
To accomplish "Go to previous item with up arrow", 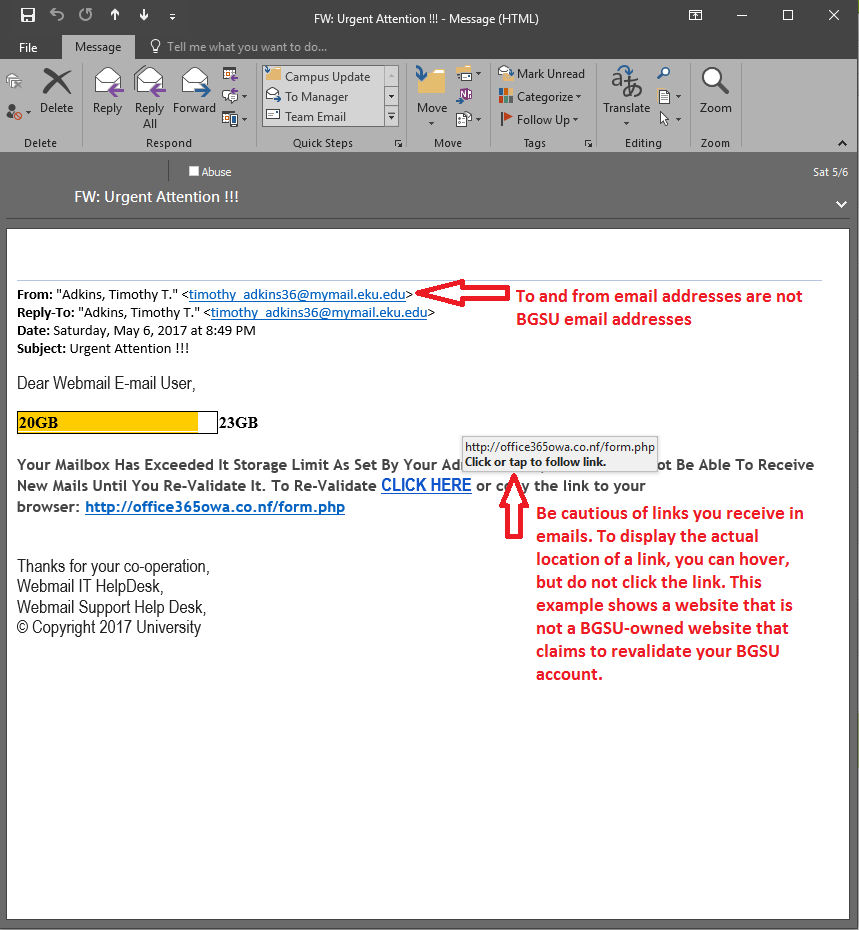I will coord(115,15).
